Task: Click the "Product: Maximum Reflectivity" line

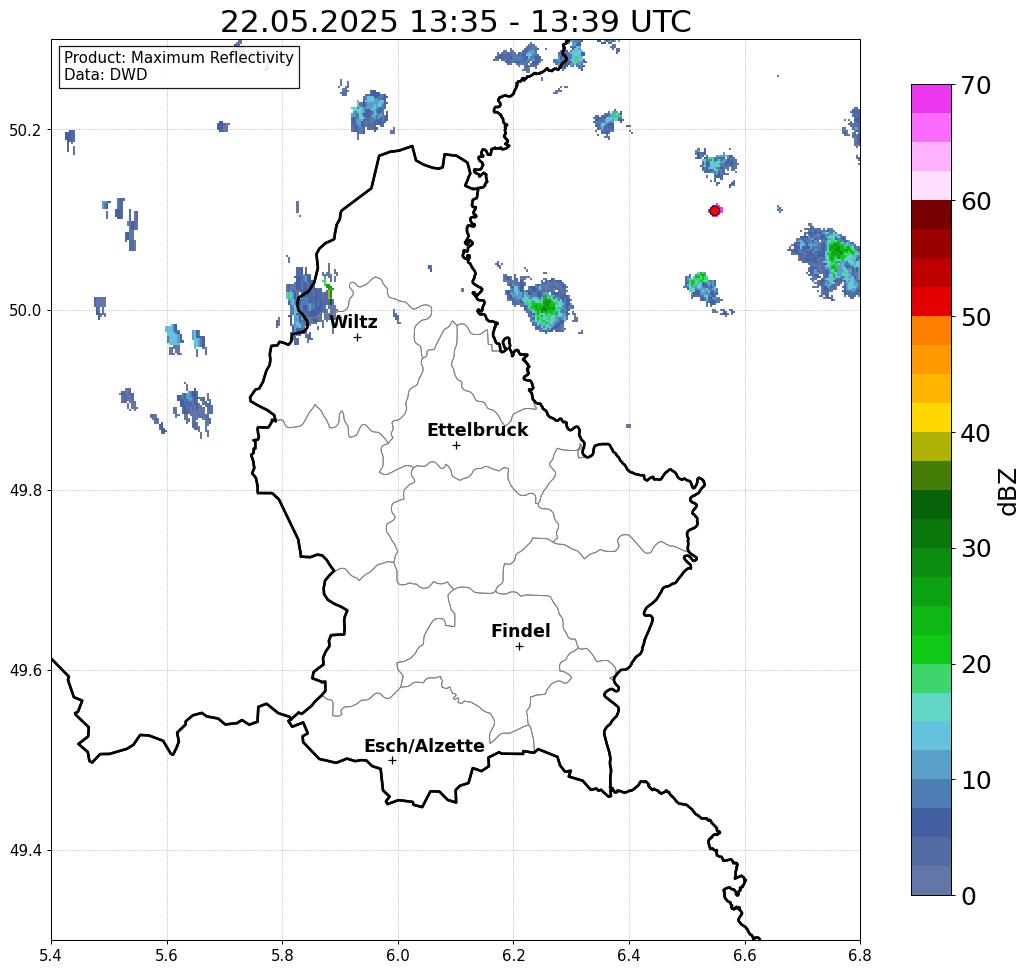Action: pyautogui.click(x=178, y=58)
